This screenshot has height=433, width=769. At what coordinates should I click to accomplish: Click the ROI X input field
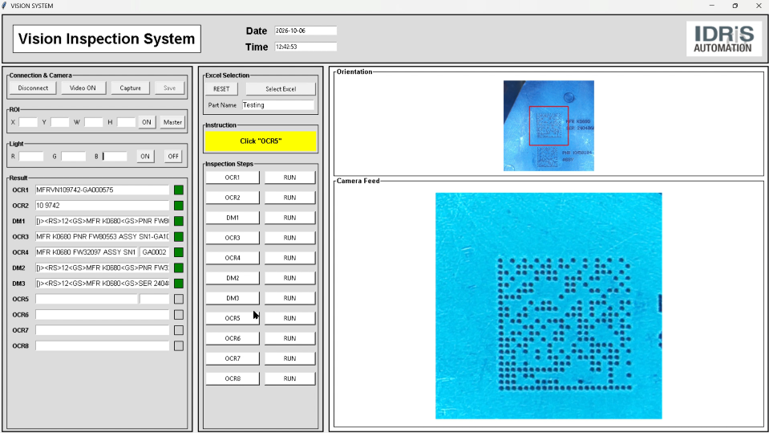28,122
